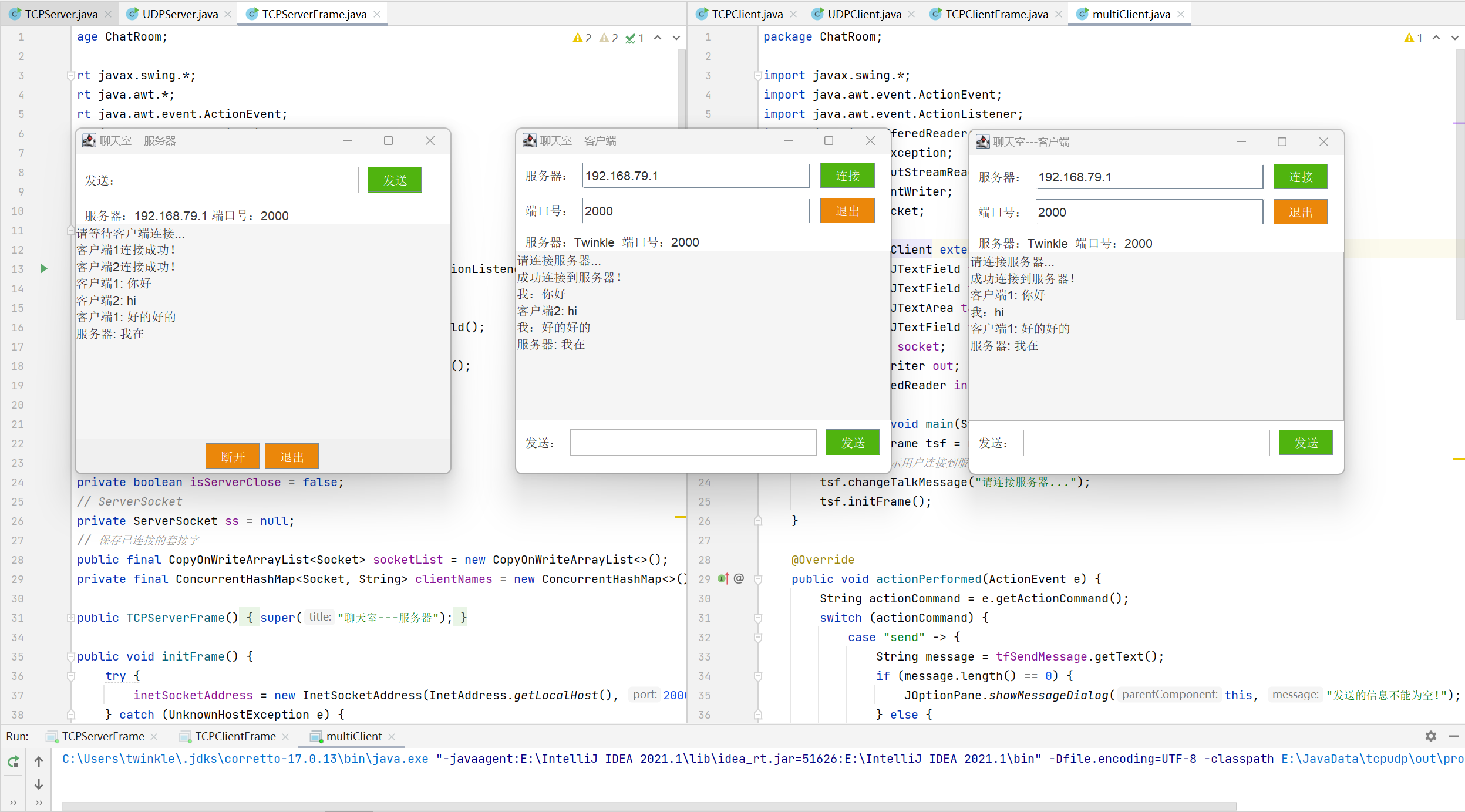Click the scroll up arrow in Run panel
This screenshot has width=1465, height=812.
[39, 762]
